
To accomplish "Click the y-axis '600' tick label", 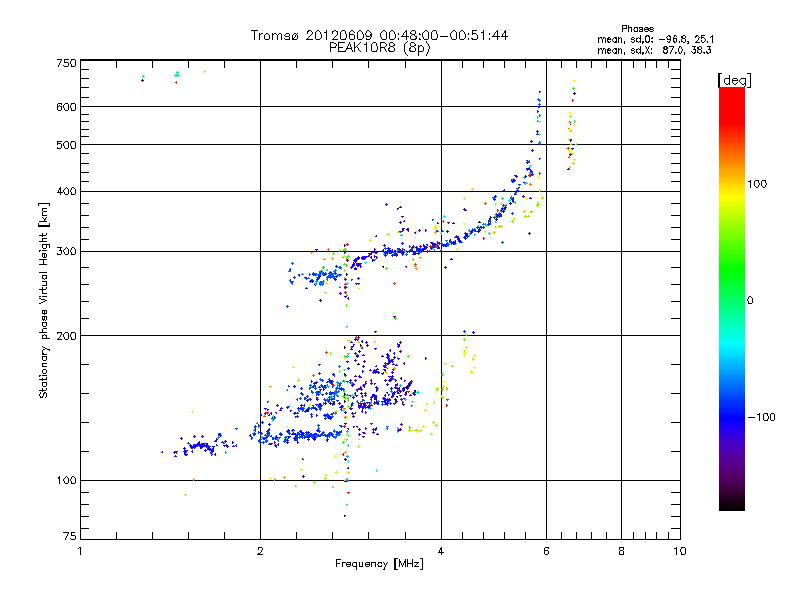I will click(x=66, y=107).
